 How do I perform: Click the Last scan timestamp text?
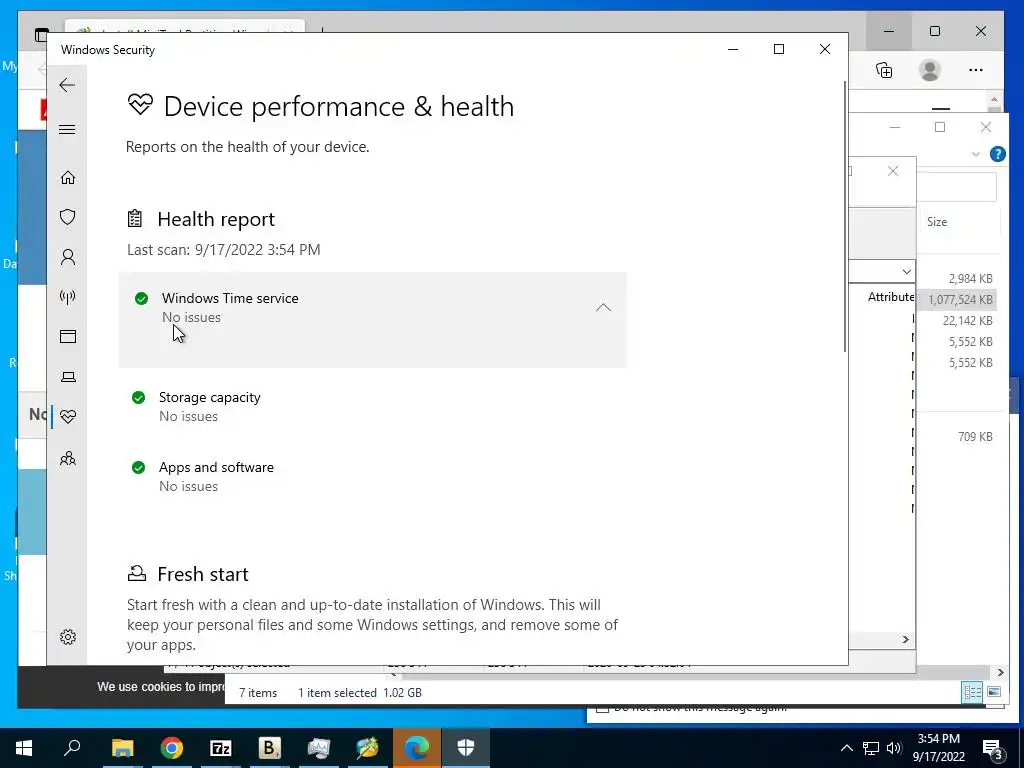223,249
